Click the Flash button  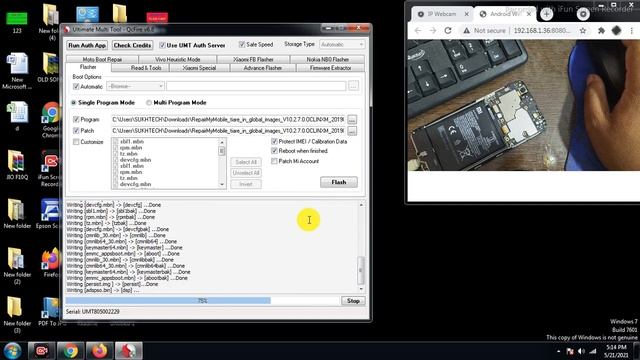339,182
